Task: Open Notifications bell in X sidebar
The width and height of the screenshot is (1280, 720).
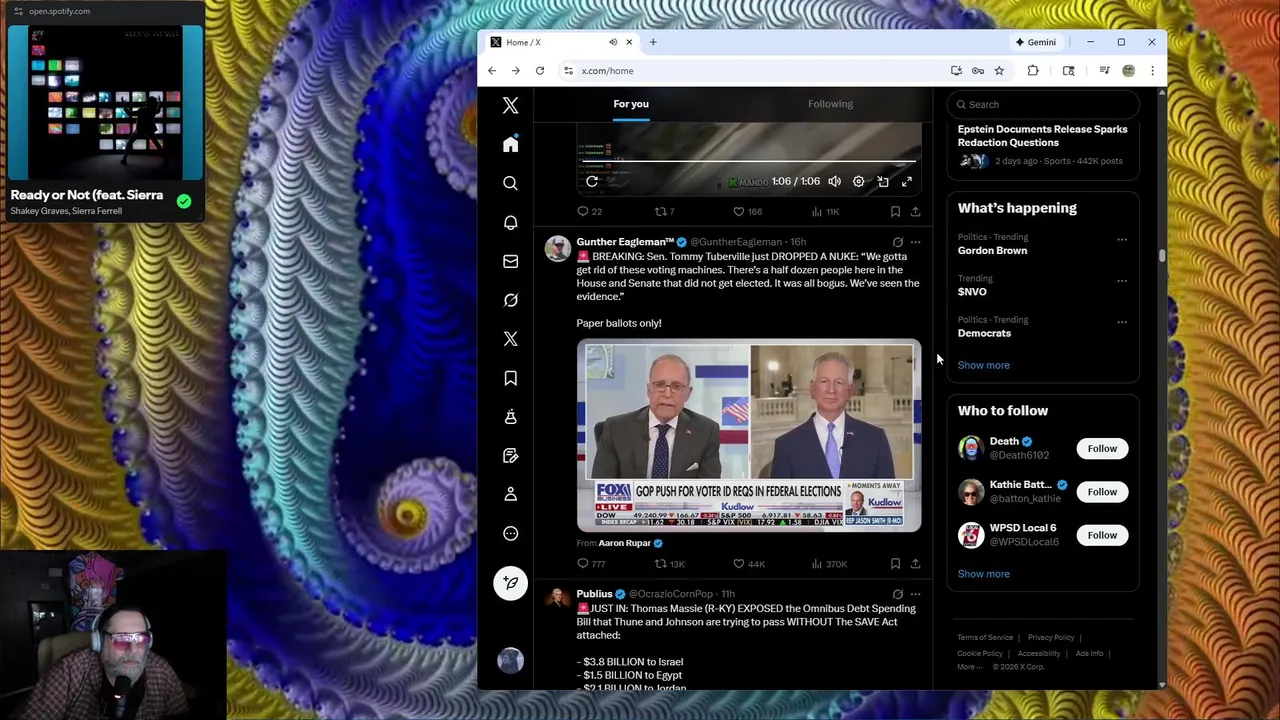Action: tap(510, 222)
